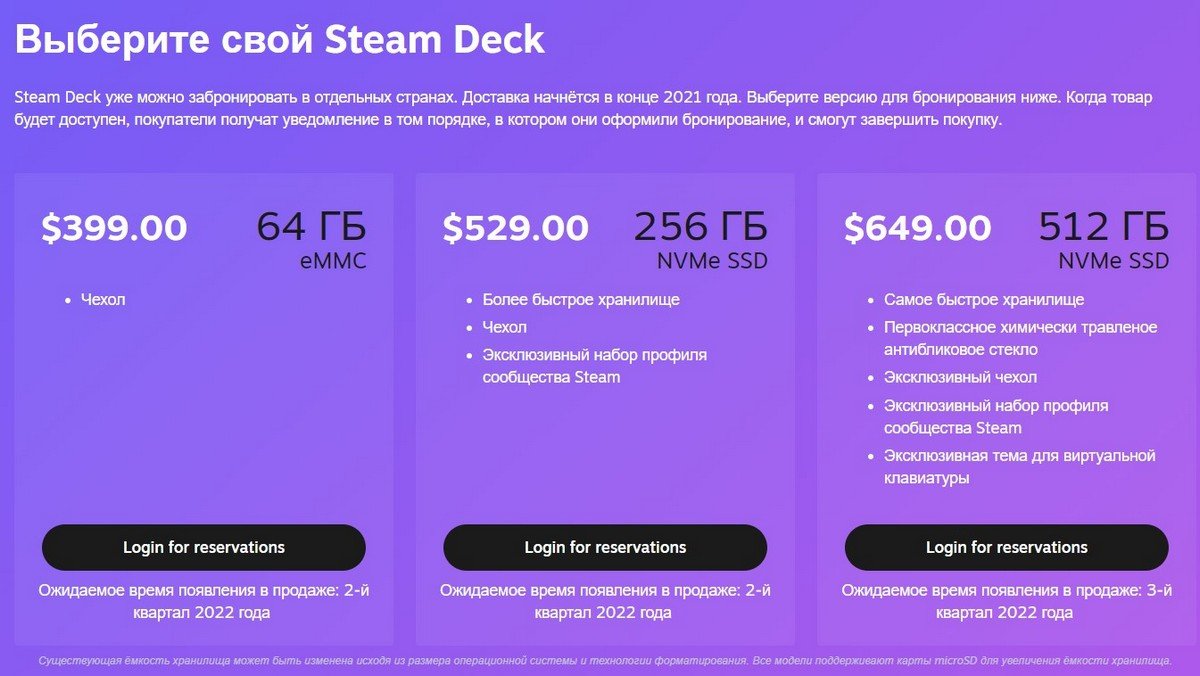The image size is (1200, 676).
Task: Click Login for reservations under $529 model
Action: 604,547
